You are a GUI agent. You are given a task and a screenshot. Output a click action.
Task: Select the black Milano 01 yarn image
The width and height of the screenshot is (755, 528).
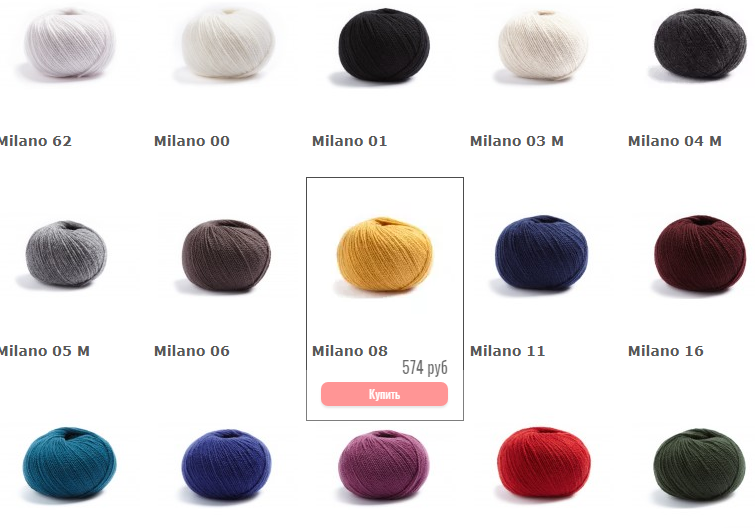pyautogui.click(x=384, y=45)
